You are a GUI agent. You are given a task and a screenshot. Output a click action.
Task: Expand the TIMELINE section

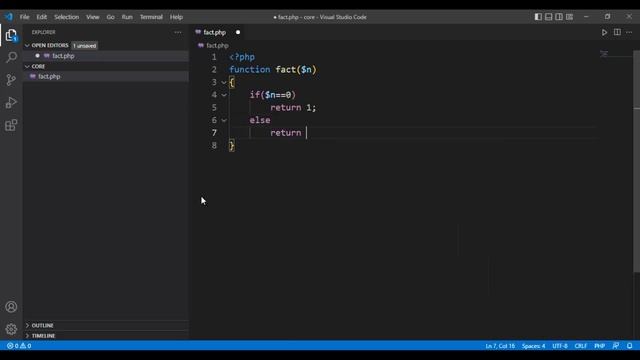point(27,336)
